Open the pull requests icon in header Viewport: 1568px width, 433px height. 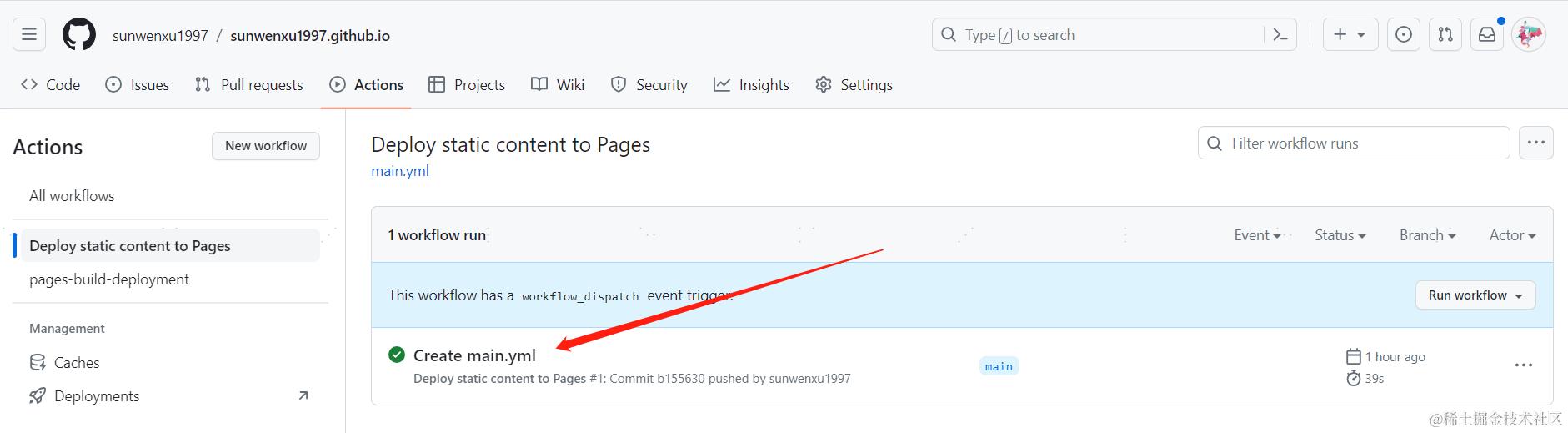[1445, 34]
